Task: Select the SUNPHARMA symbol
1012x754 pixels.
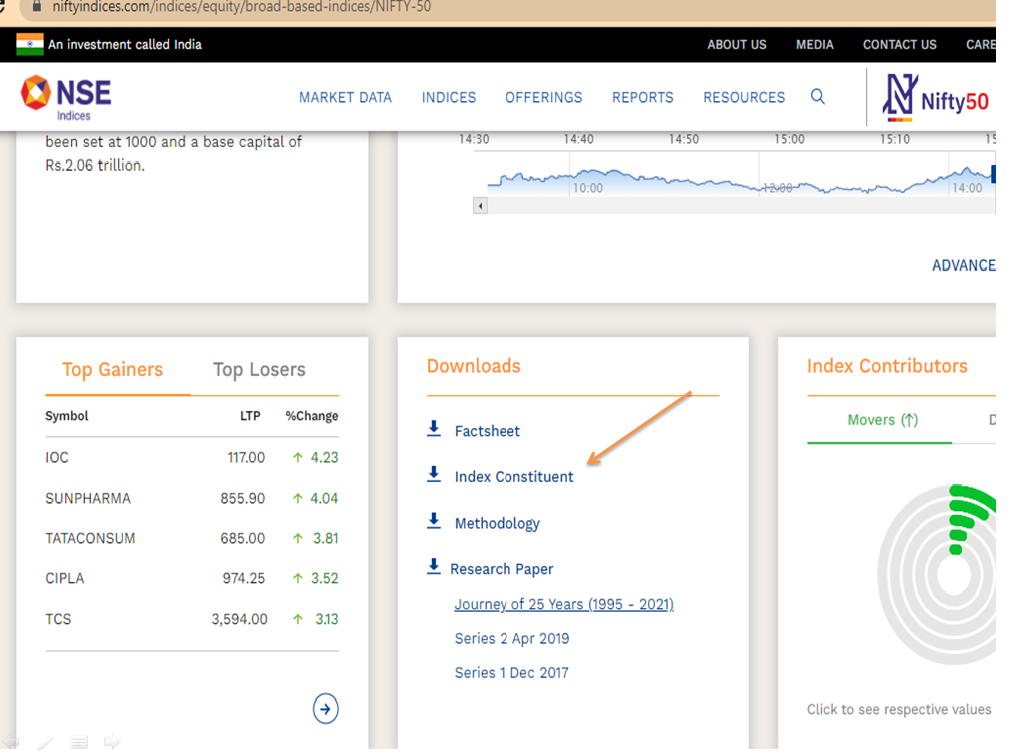Action: 88,498
